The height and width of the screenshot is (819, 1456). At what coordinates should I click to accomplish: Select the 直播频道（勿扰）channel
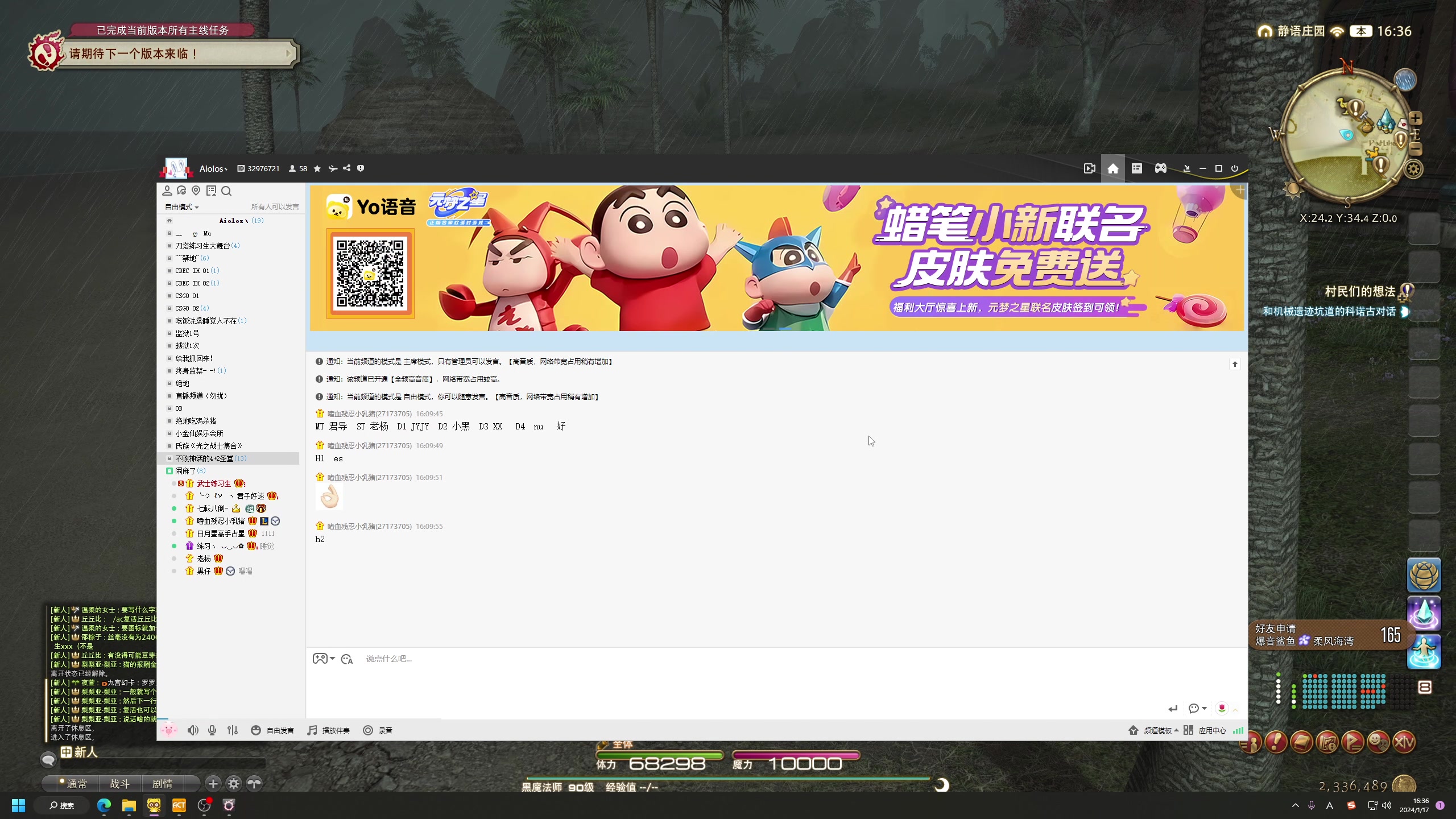coord(201,396)
